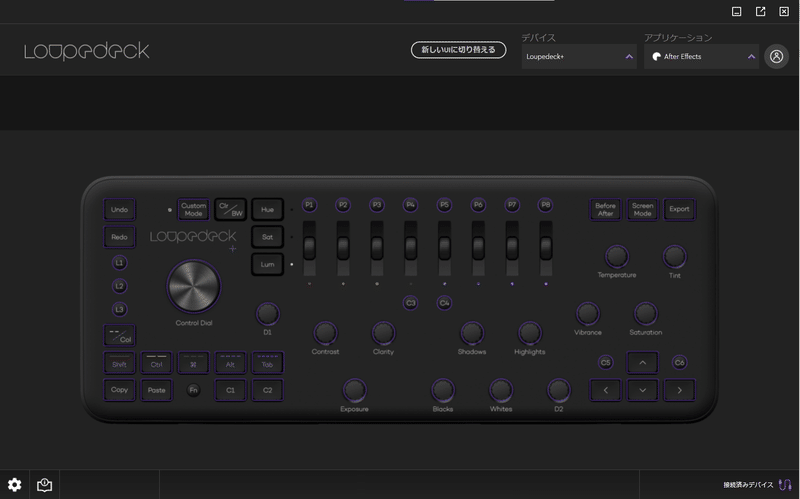Click the Tab key
Screen dimensions: 800x499
point(267,363)
